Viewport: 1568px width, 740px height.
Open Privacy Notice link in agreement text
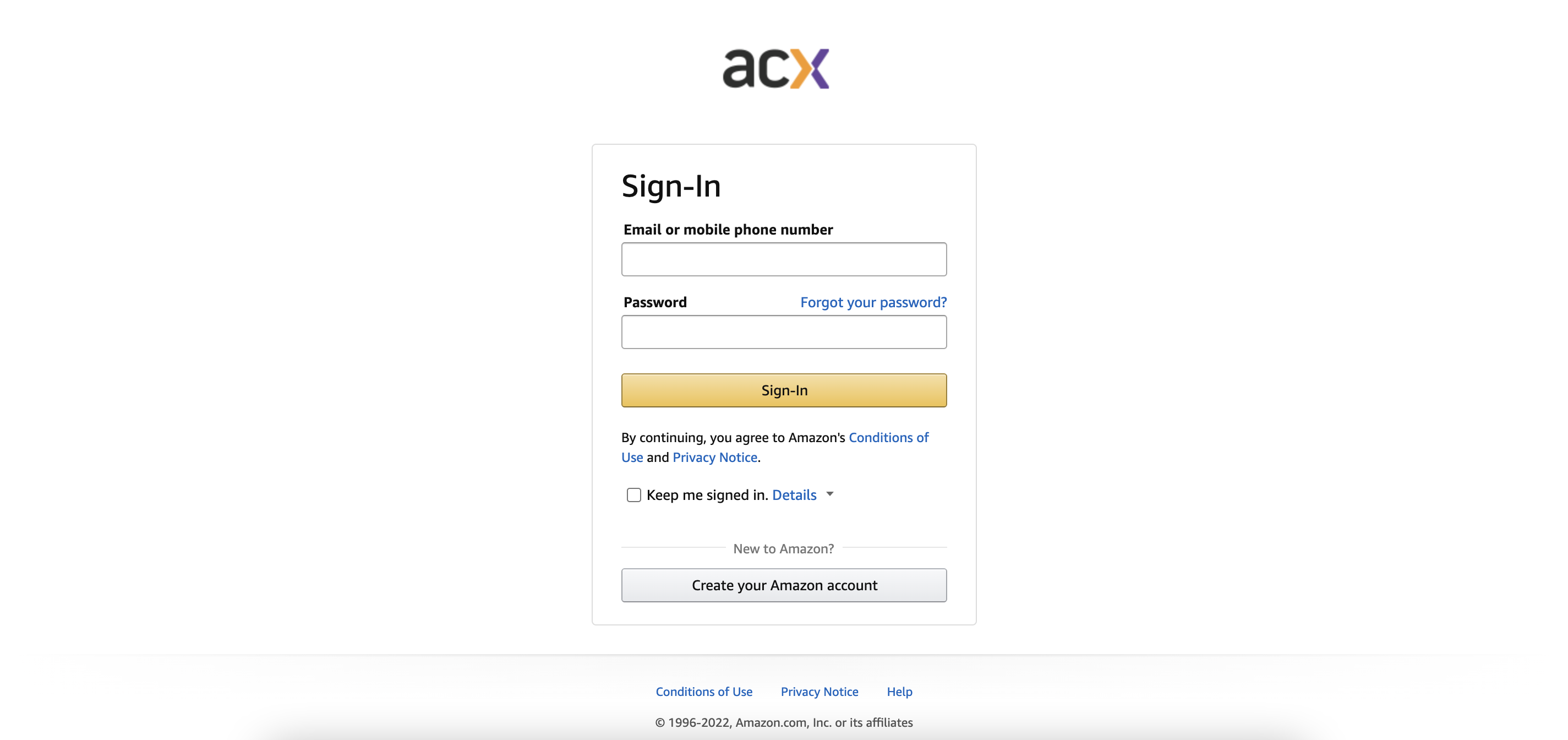point(715,458)
